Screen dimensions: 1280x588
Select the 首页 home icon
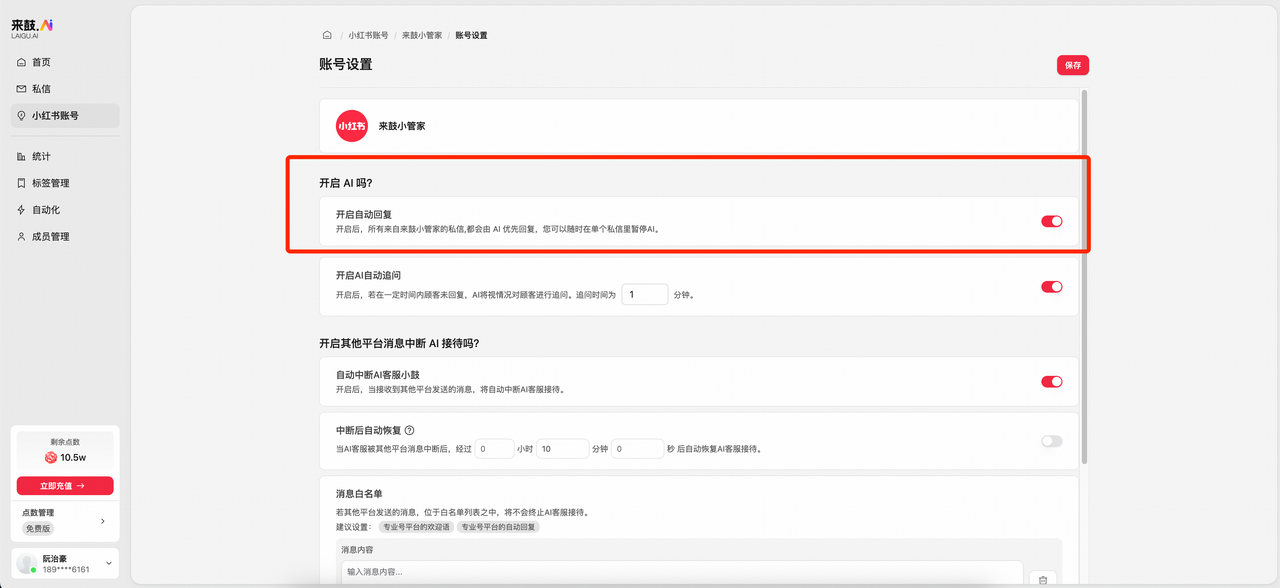22,61
